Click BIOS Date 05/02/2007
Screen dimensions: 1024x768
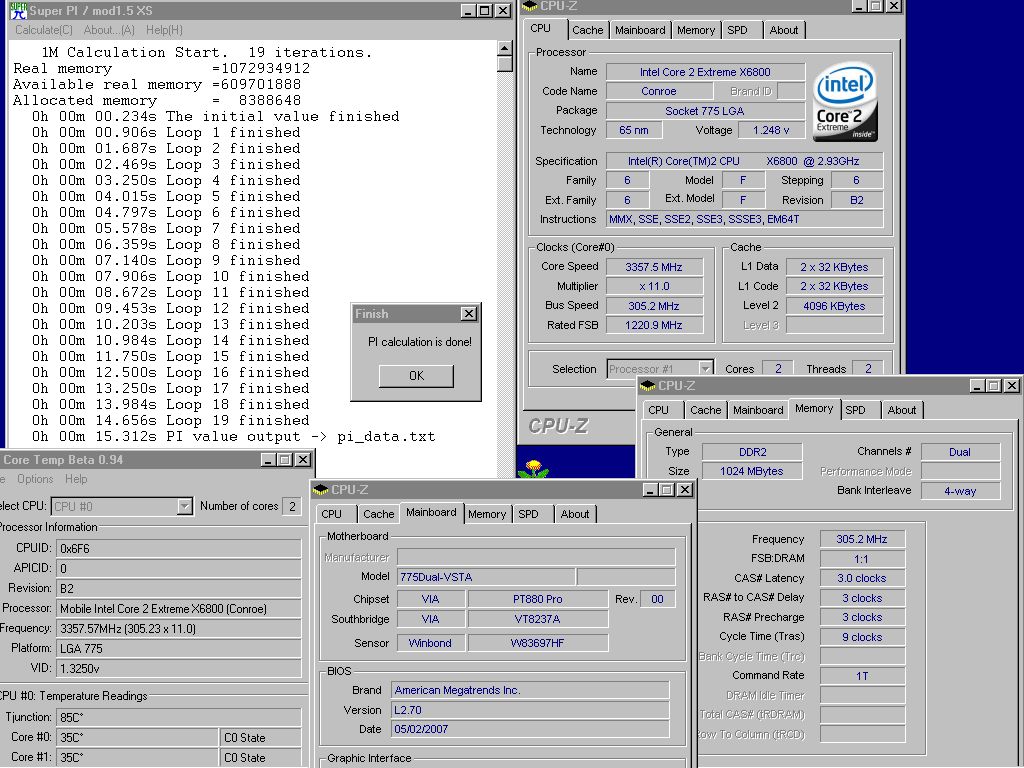(530, 729)
